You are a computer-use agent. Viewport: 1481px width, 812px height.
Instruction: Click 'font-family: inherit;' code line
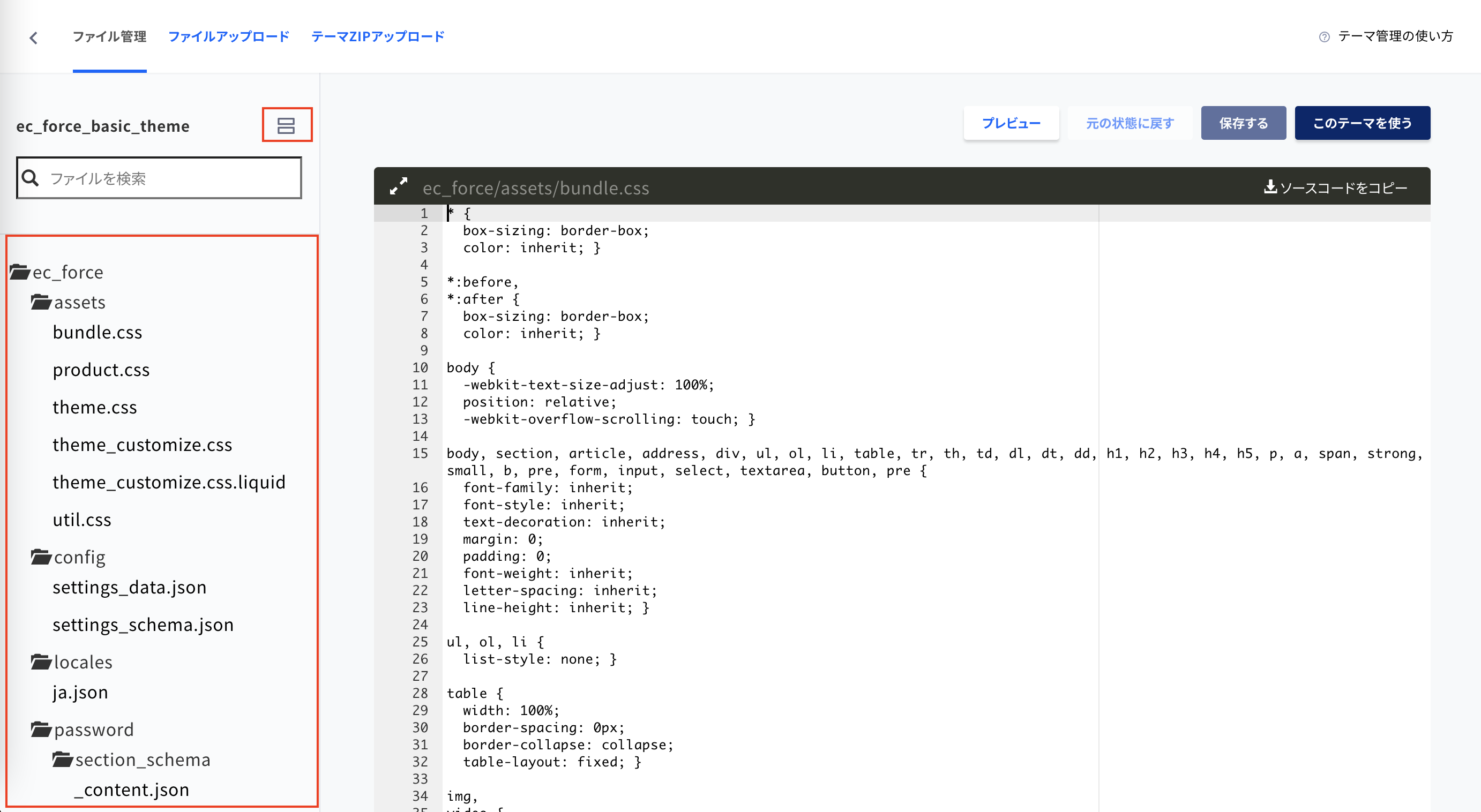pos(548,487)
